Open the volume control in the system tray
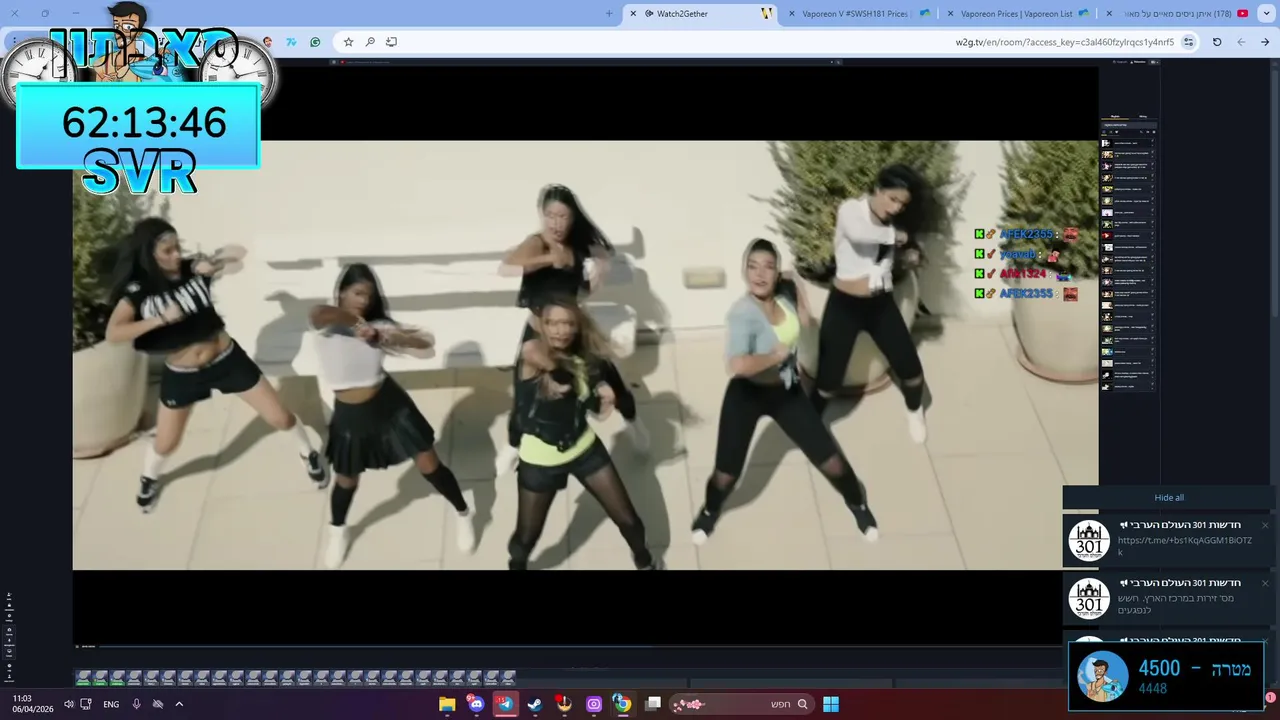The height and width of the screenshot is (720, 1280). [x=69, y=704]
